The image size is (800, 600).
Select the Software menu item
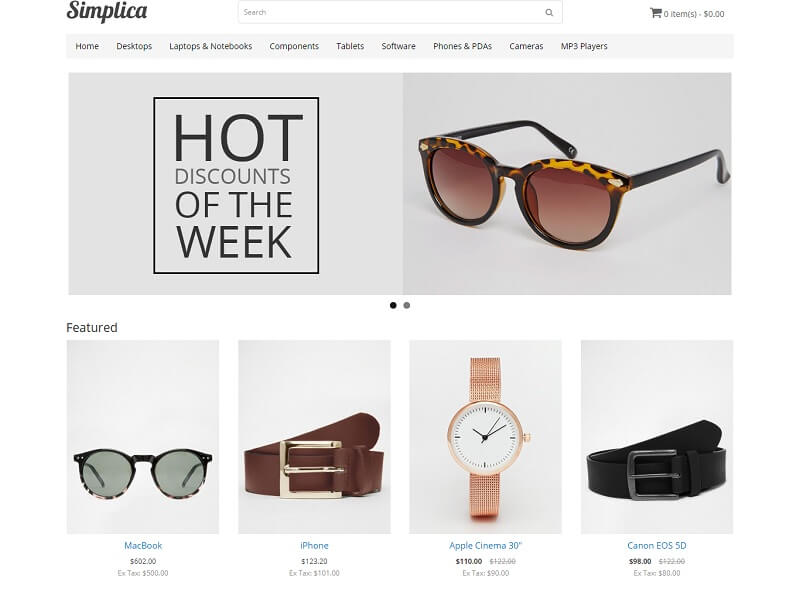tap(398, 46)
